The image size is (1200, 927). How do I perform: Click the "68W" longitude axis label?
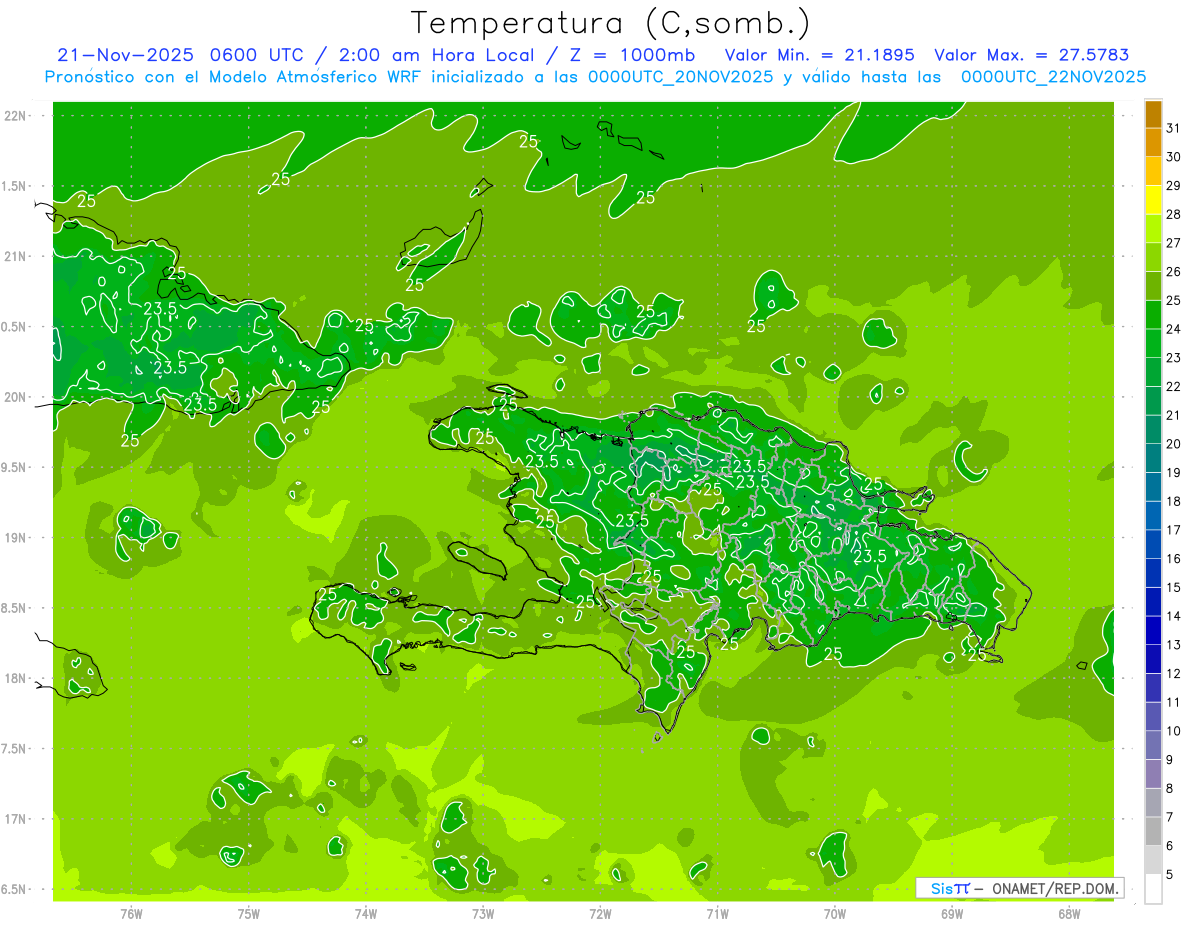coord(1069,914)
